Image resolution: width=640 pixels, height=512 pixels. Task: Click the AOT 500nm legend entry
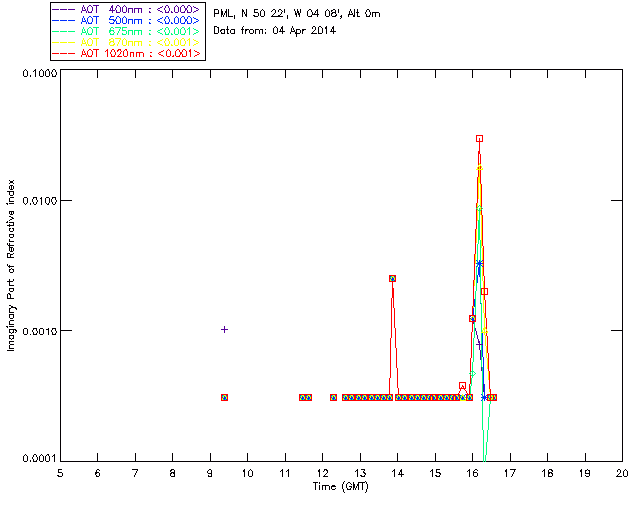click(127, 20)
